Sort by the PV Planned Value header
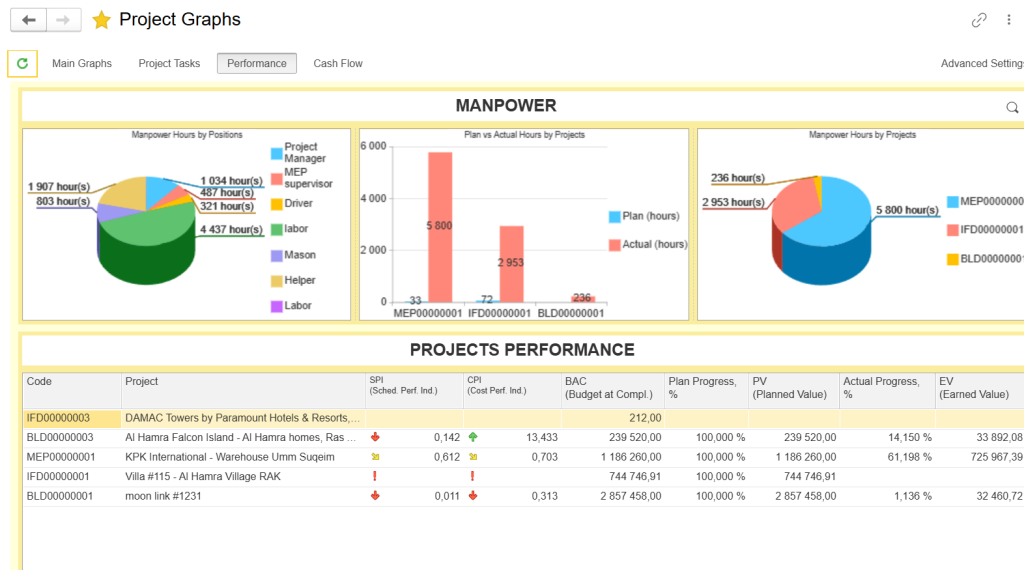This screenshot has height=570, width=1024. 793,390
